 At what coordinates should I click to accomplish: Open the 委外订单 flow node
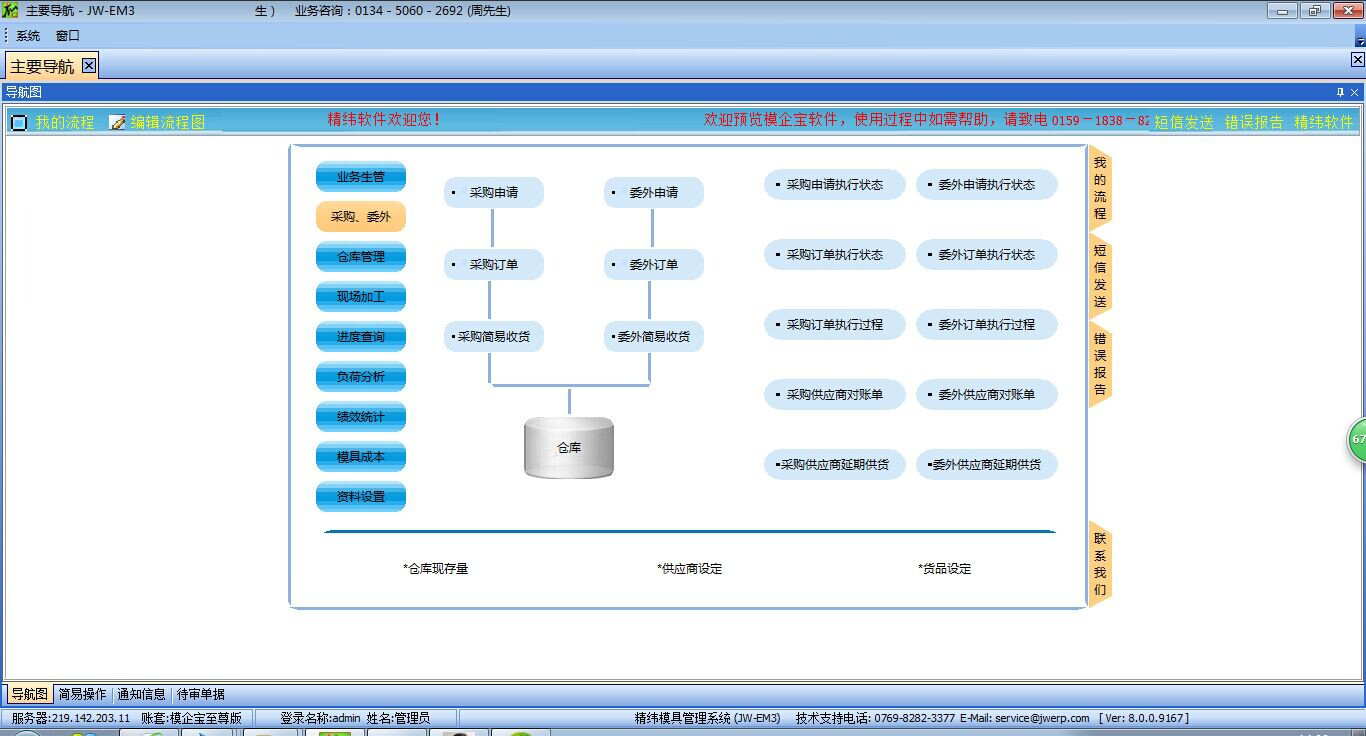tap(654, 265)
